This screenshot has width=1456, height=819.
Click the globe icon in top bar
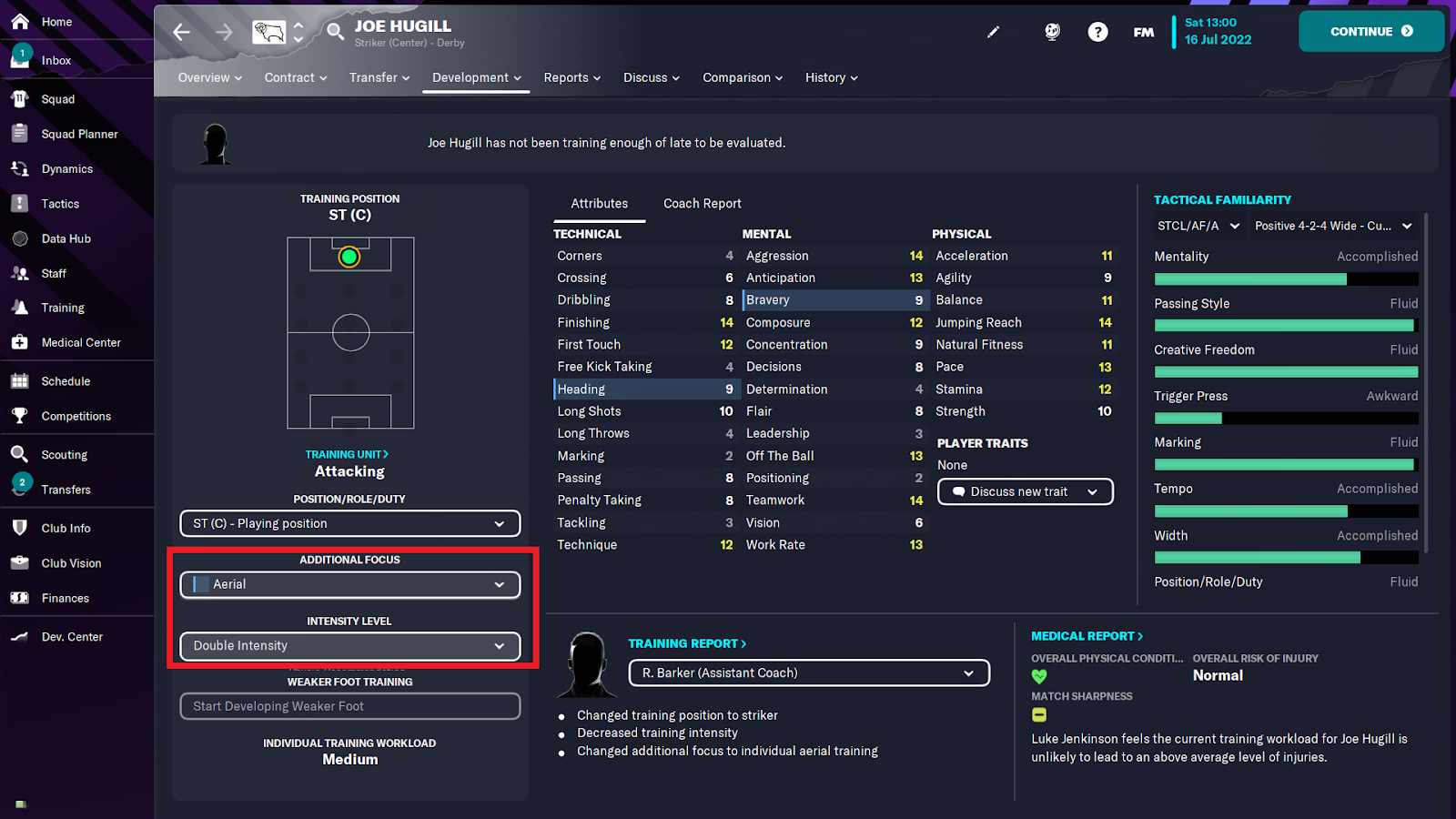[1052, 32]
